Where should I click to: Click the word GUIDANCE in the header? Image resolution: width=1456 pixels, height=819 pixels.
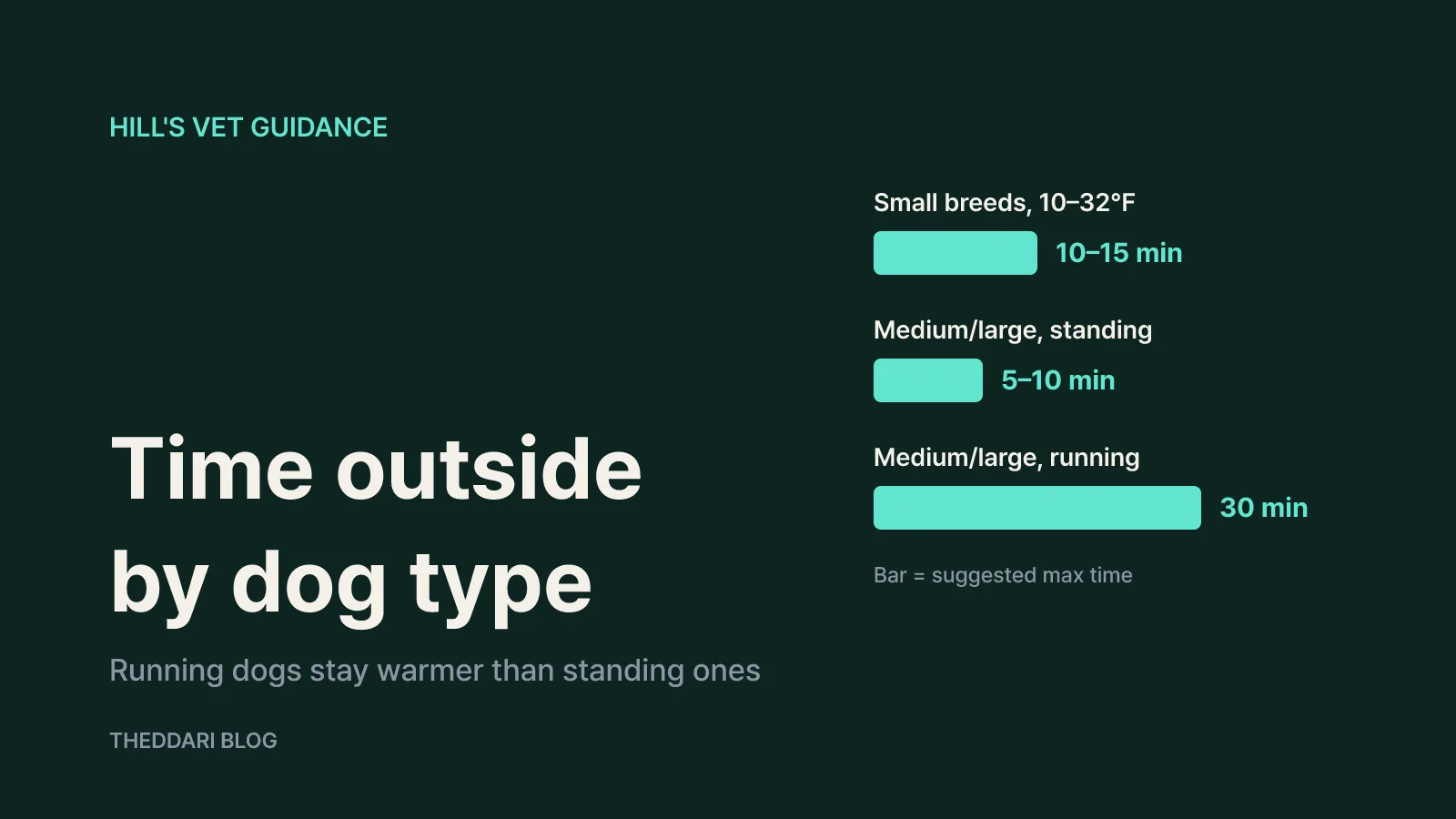pos(318,127)
